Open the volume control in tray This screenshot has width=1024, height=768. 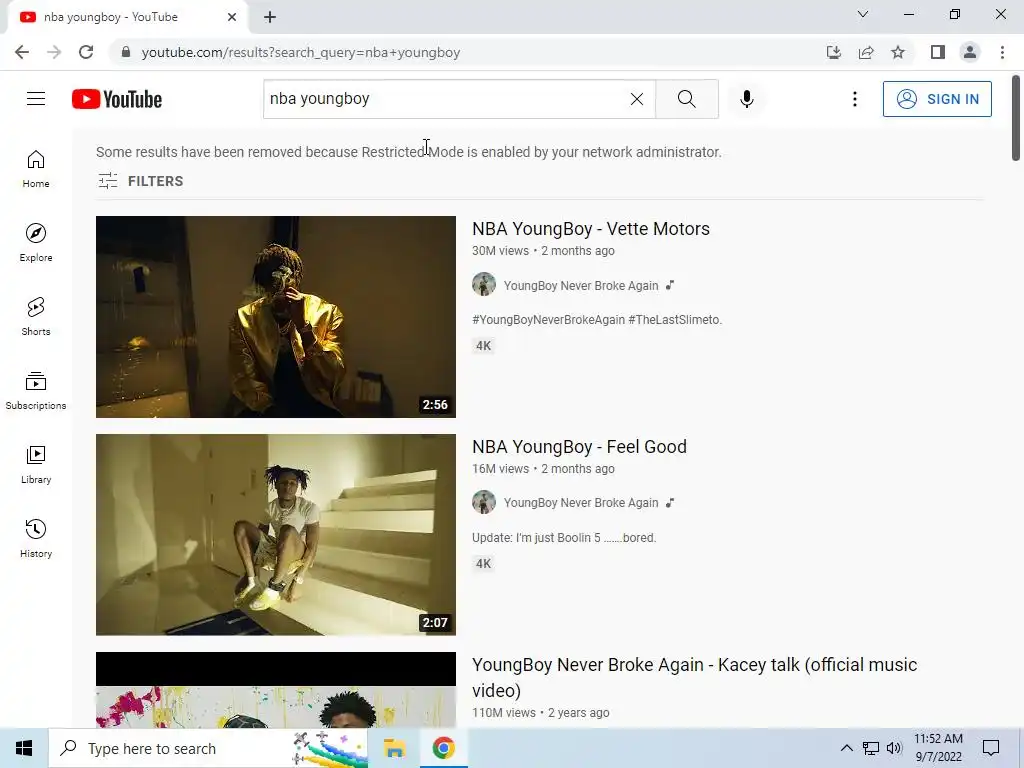[895, 748]
